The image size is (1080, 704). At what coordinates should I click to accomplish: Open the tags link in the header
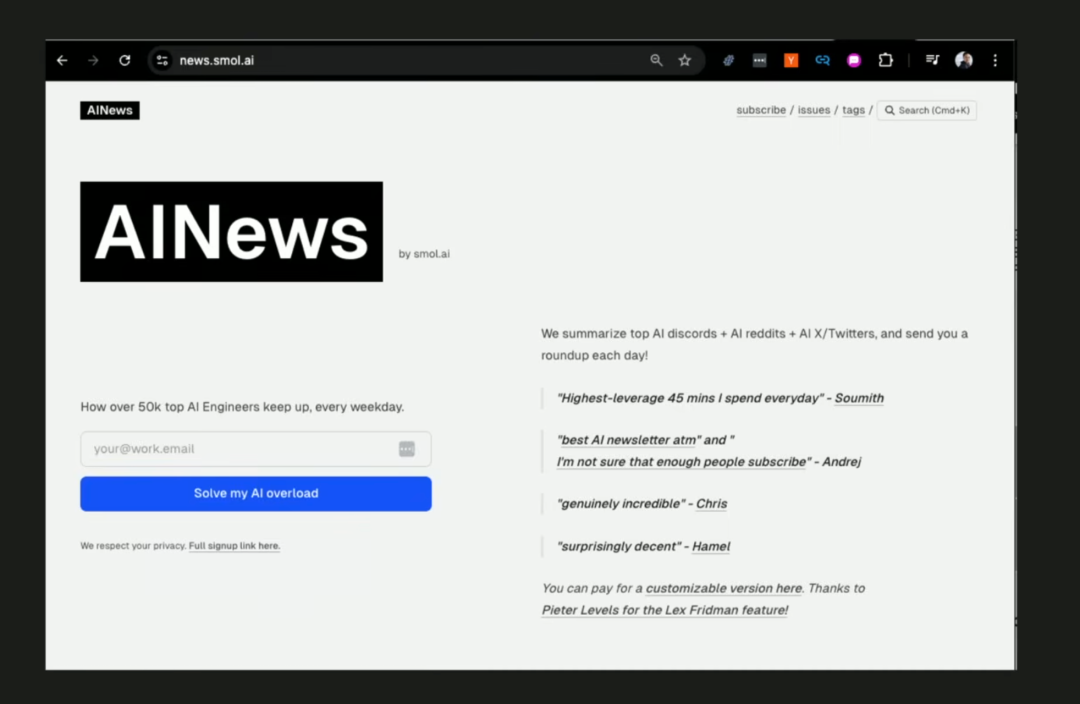pyautogui.click(x=853, y=110)
